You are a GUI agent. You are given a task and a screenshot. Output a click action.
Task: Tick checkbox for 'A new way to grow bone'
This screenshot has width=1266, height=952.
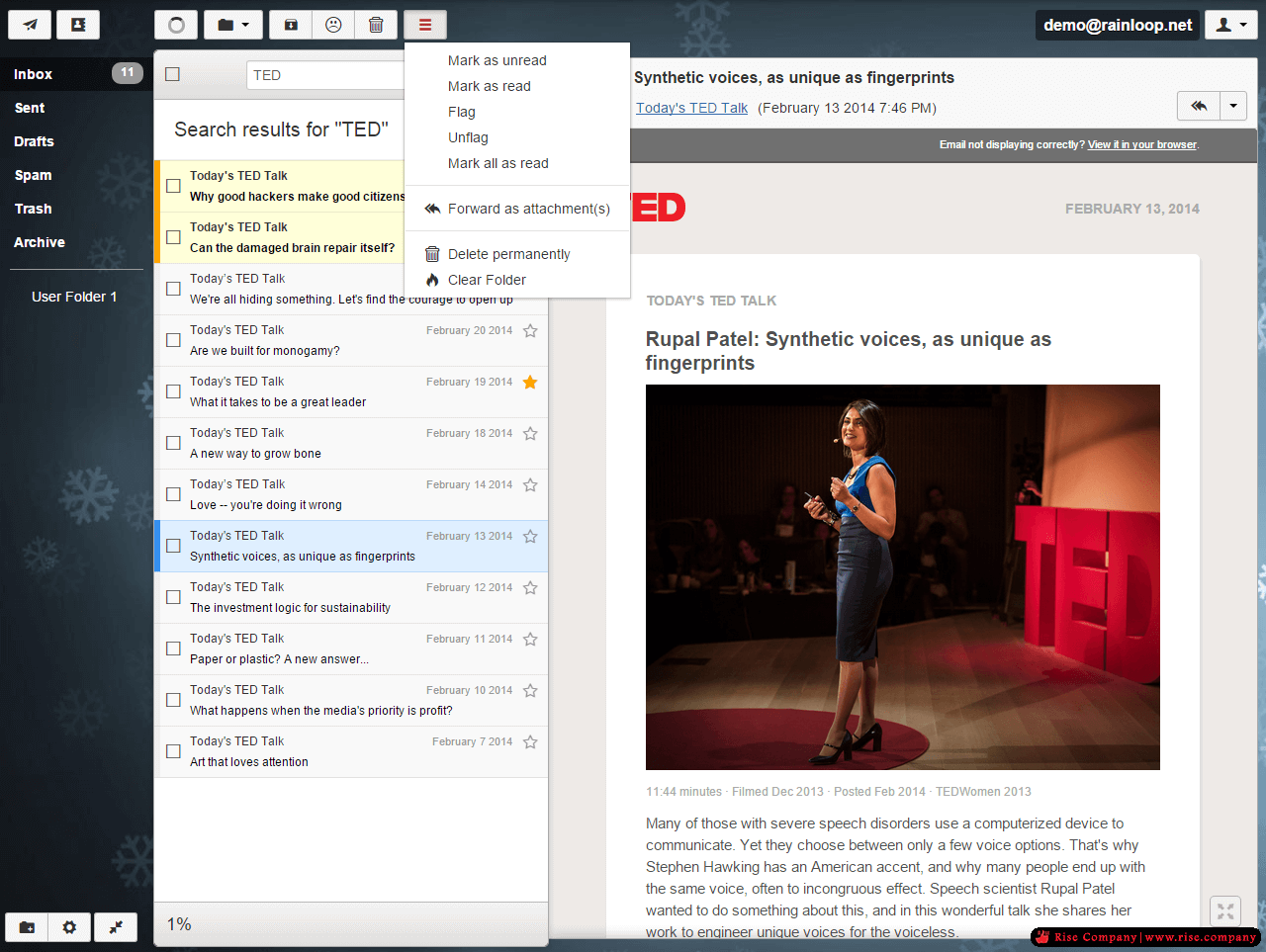[173, 443]
